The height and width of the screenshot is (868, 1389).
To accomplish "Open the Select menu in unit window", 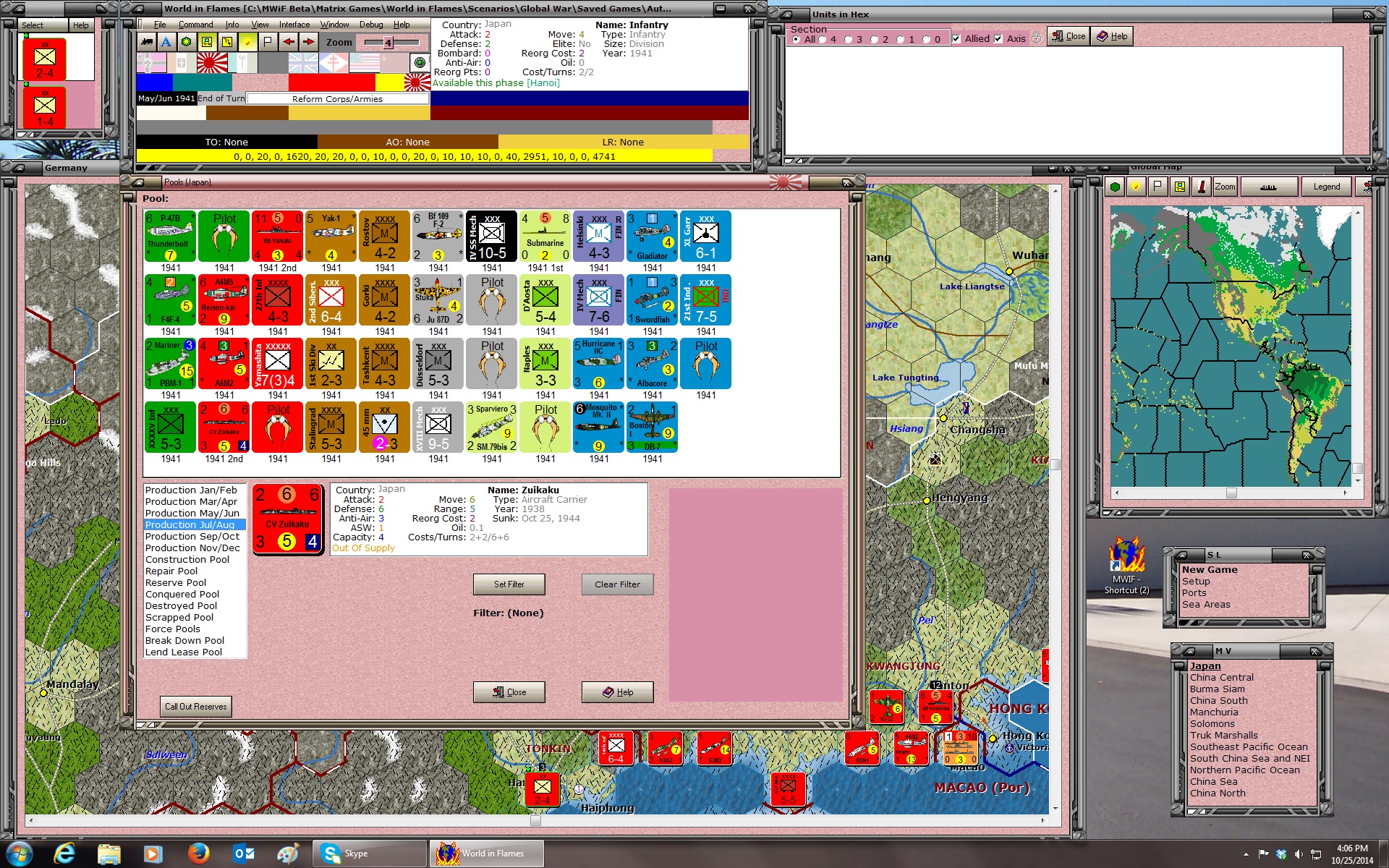I will 32,25.
